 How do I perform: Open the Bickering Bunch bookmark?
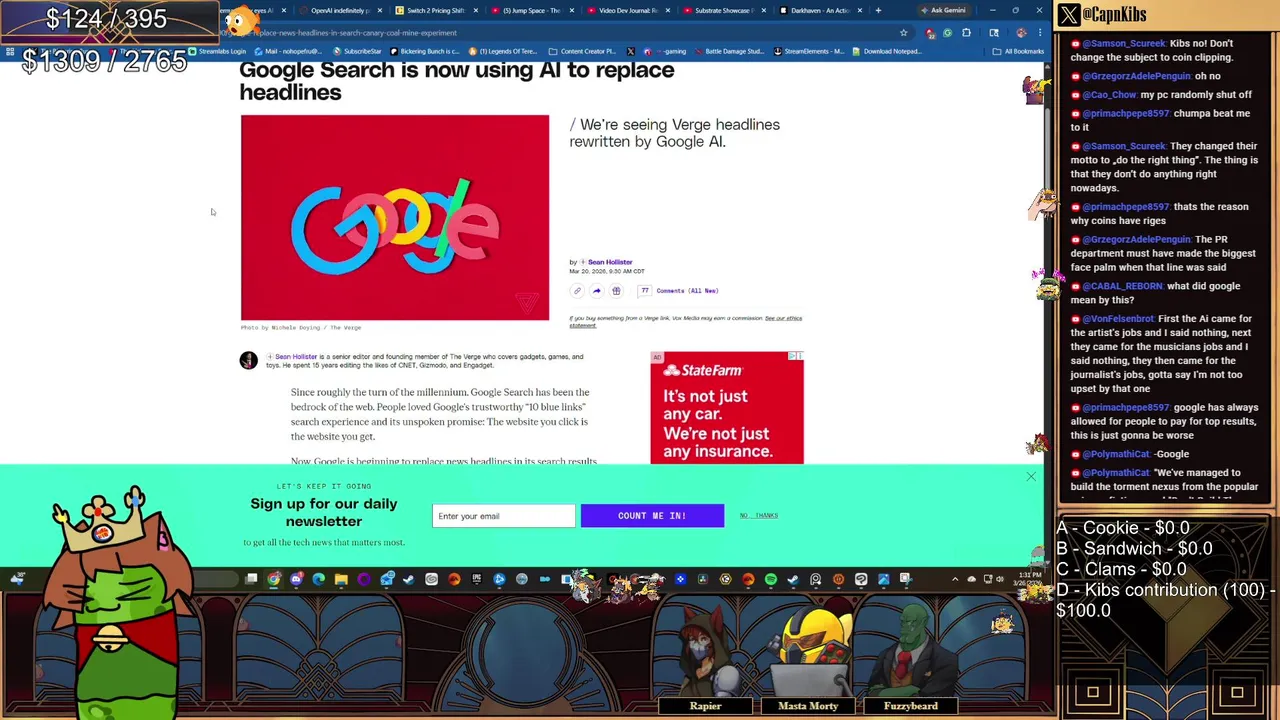(x=425, y=51)
